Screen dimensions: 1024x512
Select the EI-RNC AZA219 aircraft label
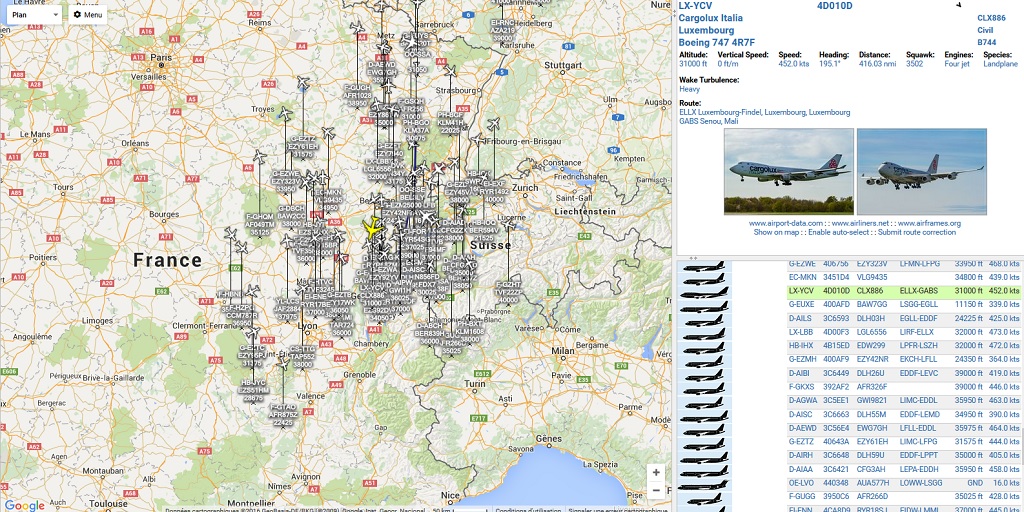[x=502, y=30]
